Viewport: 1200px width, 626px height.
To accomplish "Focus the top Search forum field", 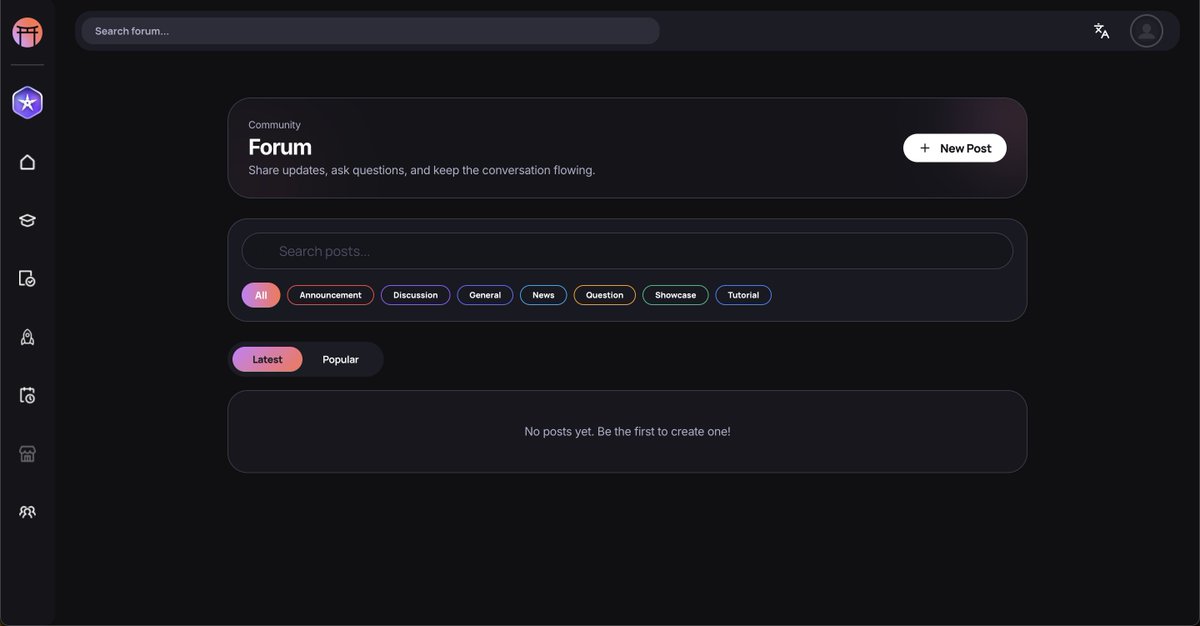I will (x=370, y=31).
